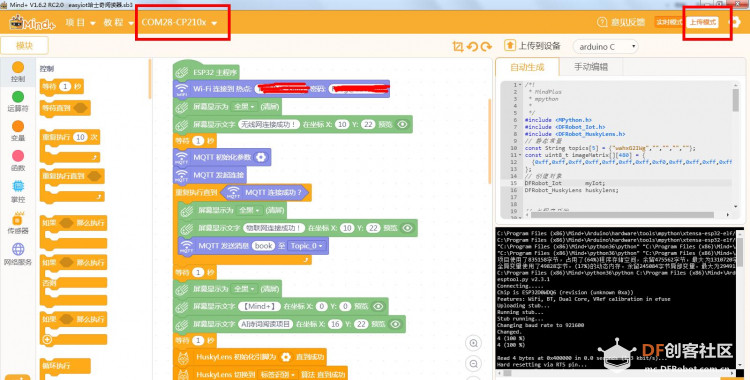The image size is (750, 380).
Task: Toggle preview eye for AI诗词阅读项目 text
Action: 395,324
